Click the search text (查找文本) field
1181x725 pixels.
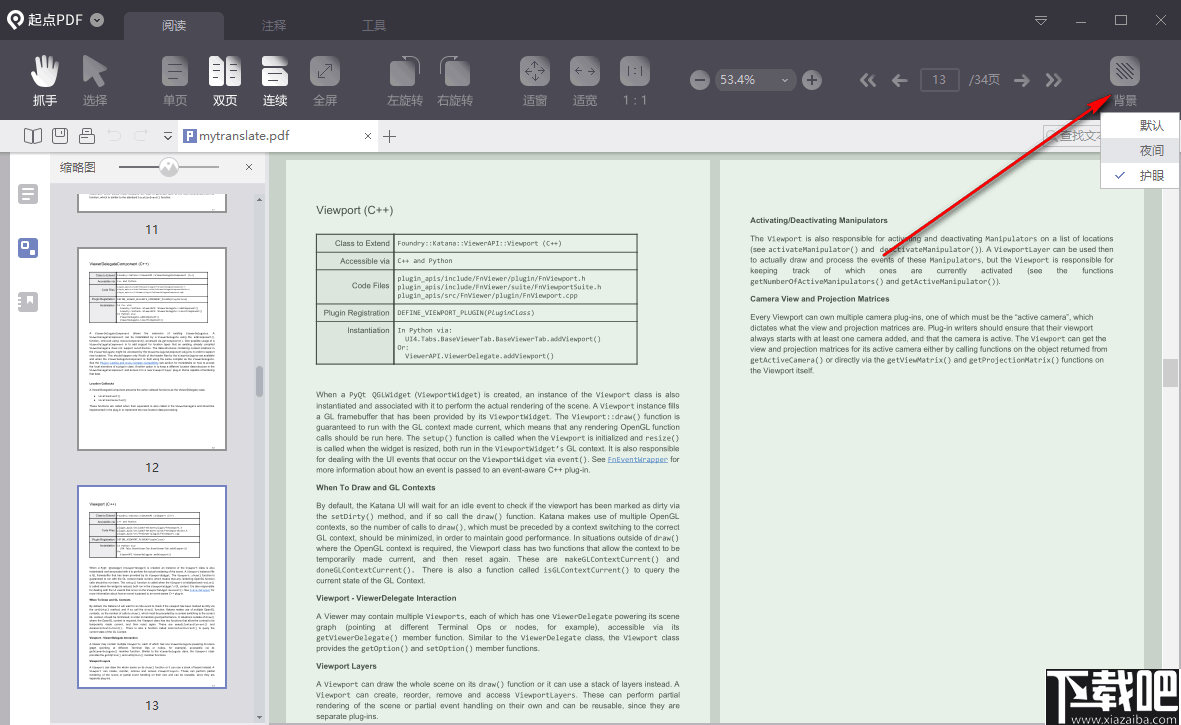pyautogui.click(x=1073, y=136)
